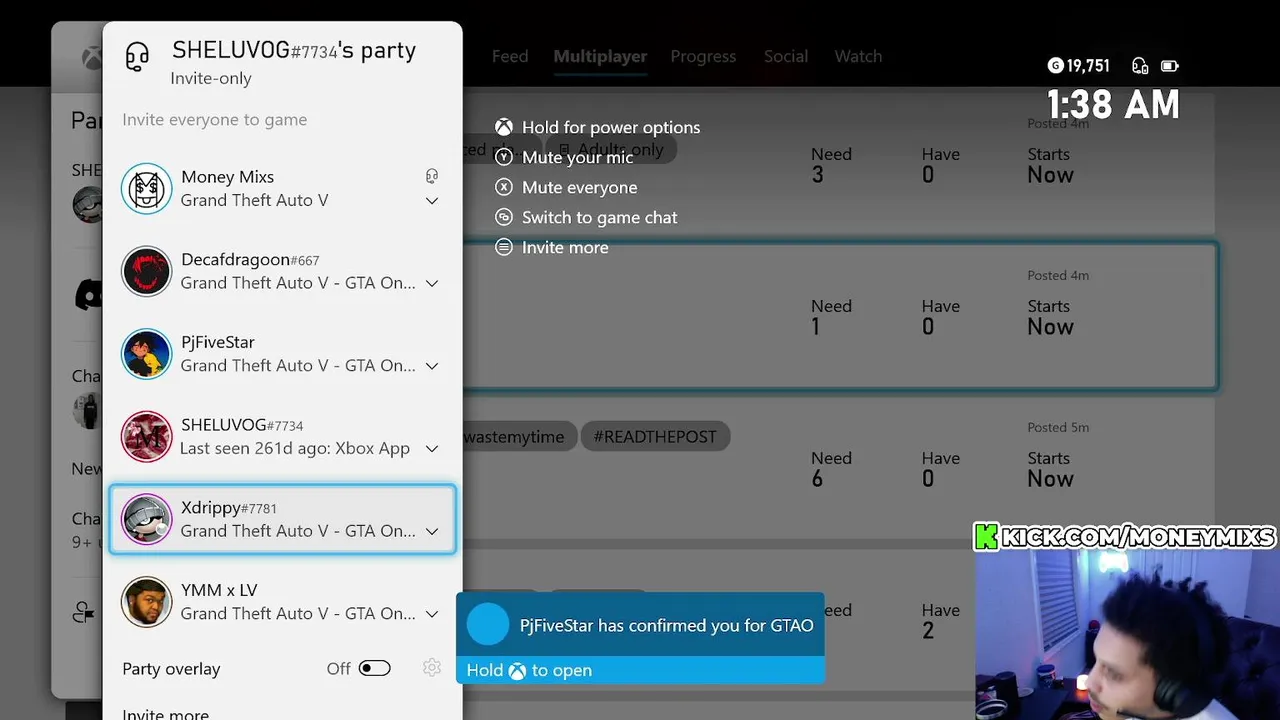Click the Xdrippy#7781 name text
Viewport: 1280px width, 720px height.
click(229, 508)
